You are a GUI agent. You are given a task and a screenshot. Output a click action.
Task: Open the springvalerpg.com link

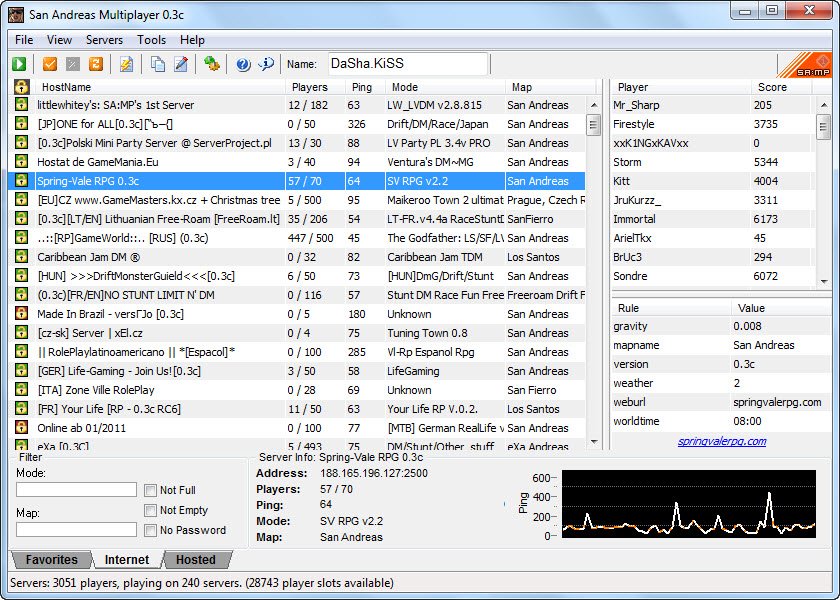[x=722, y=441]
